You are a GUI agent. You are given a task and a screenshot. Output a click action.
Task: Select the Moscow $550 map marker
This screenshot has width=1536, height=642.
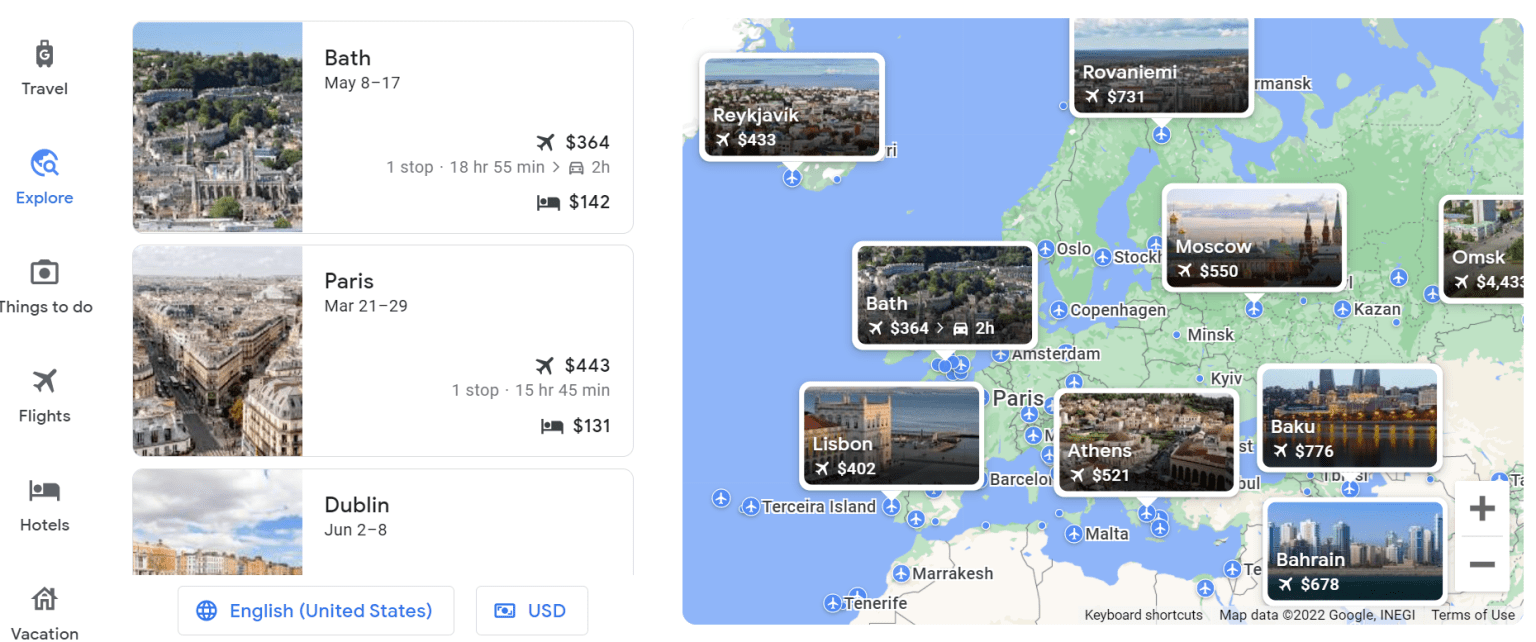1254,237
